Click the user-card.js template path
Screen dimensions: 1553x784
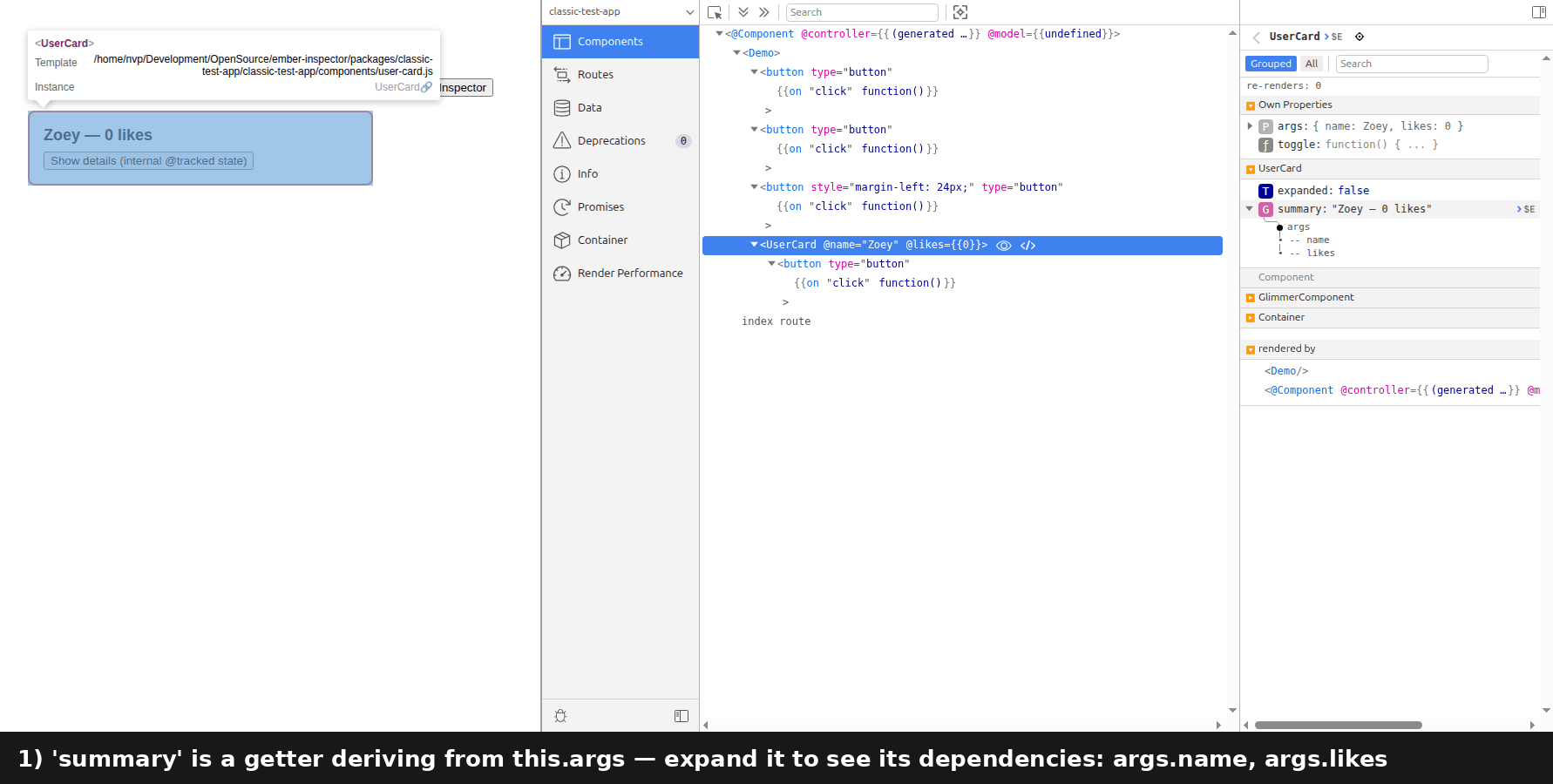pos(263,65)
